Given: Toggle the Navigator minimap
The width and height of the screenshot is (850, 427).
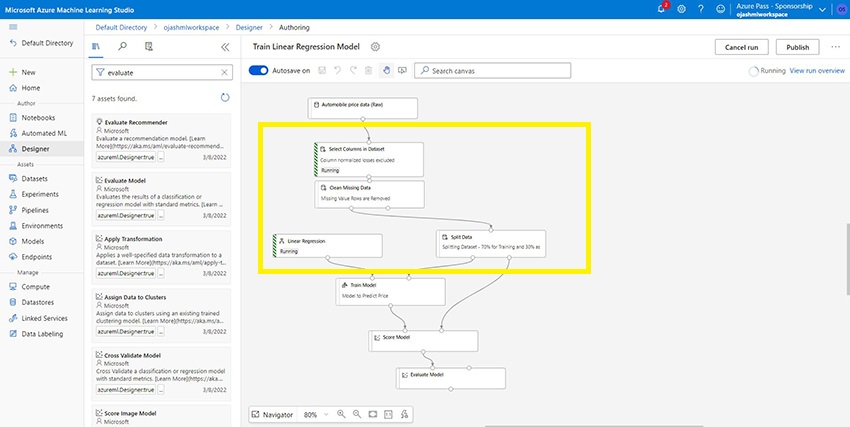Looking at the screenshot, I should pyautogui.click(x=273, y=415).
